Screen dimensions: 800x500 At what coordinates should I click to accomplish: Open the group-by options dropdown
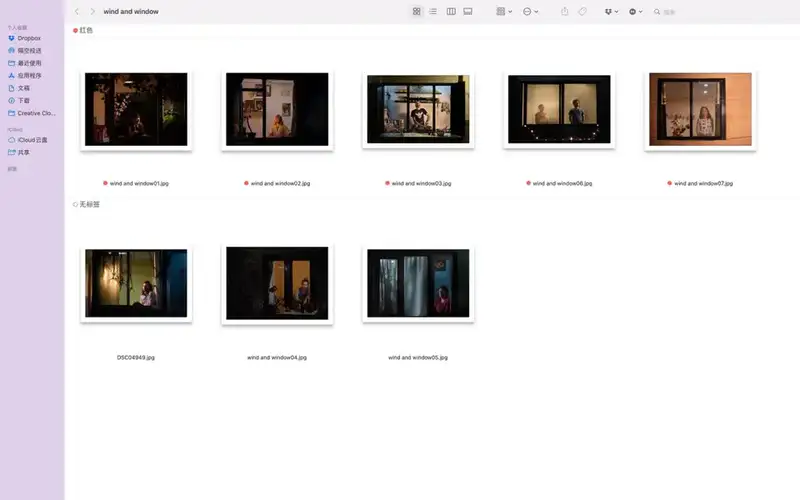(504, 11)
